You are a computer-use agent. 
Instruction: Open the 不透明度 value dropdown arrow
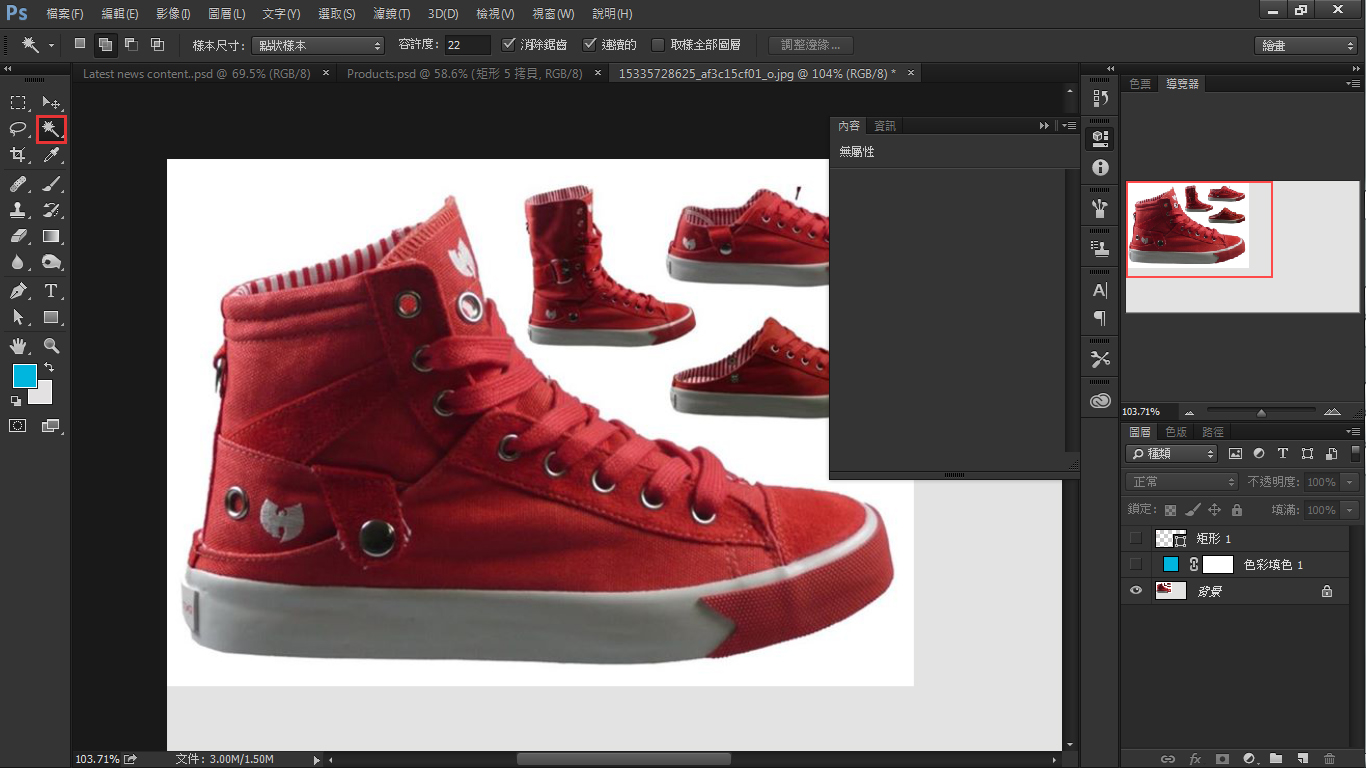[x=1350, y=482]
